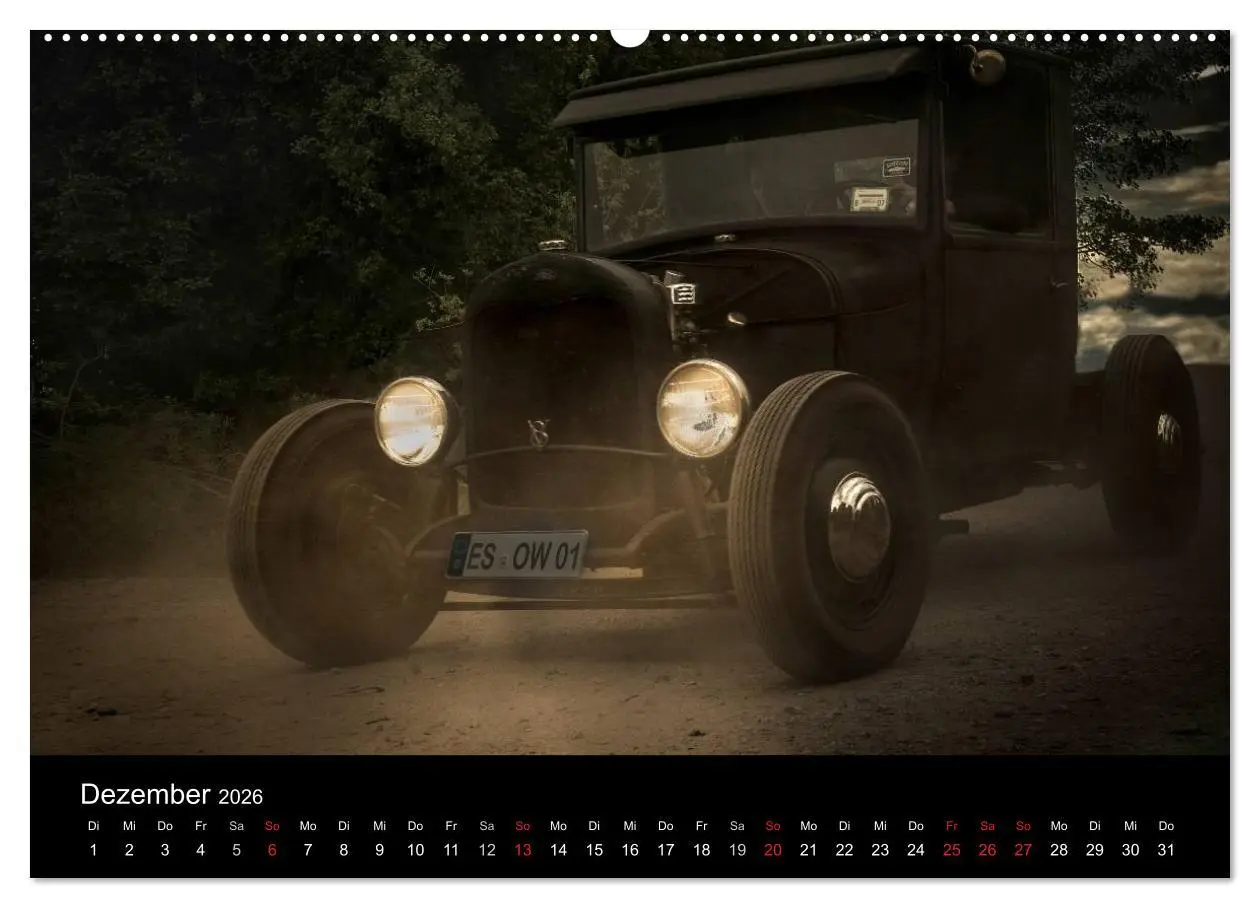1260x908 pixels.
Task: Click the first Di weekday header
Action: point(96,826)
